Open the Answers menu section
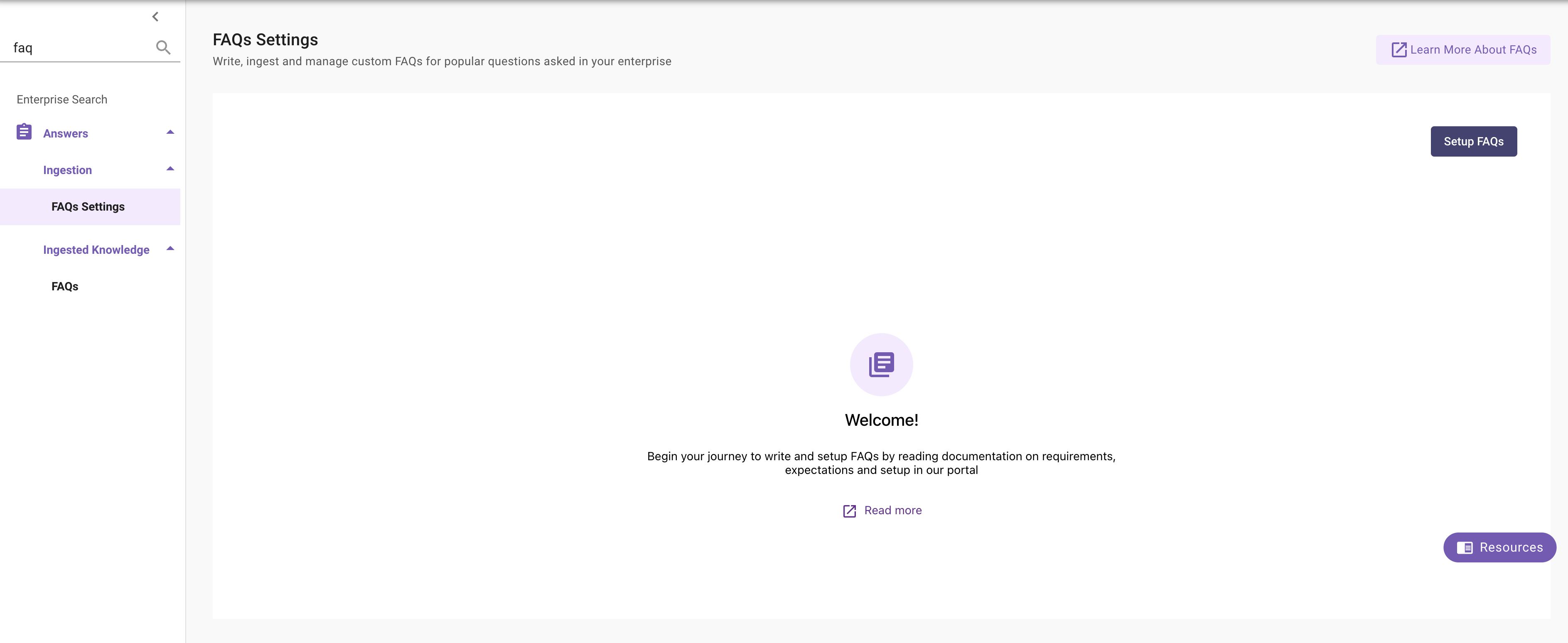Image resolution: width=1568 pixels, height=643 pixels. pyautogui.click(x=66, y=133)
